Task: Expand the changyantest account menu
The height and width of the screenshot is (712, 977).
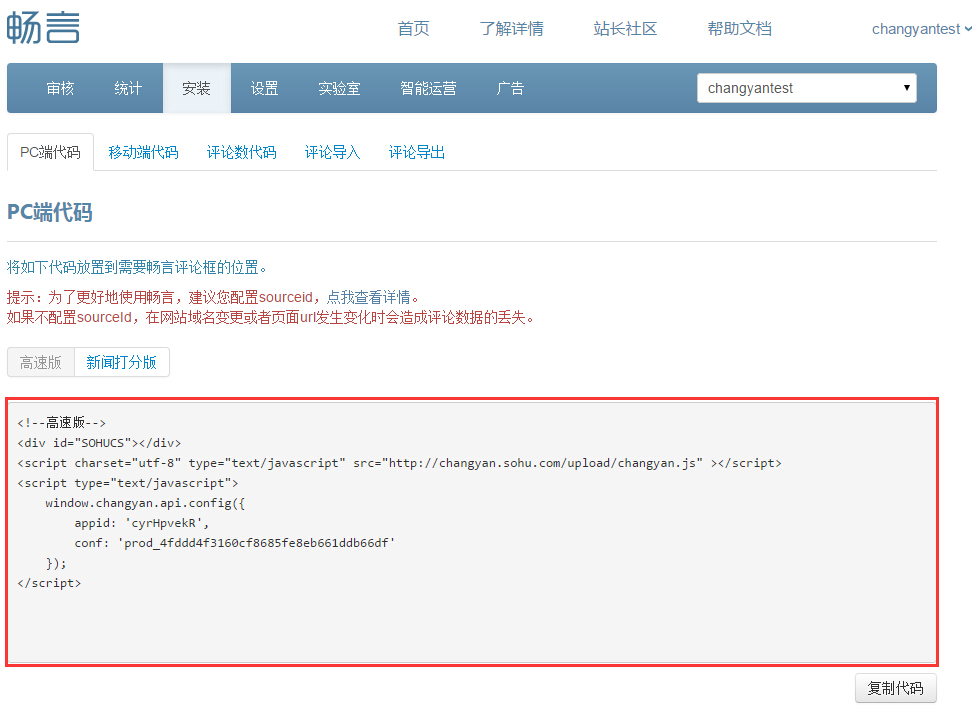Action: coord(922,29)
